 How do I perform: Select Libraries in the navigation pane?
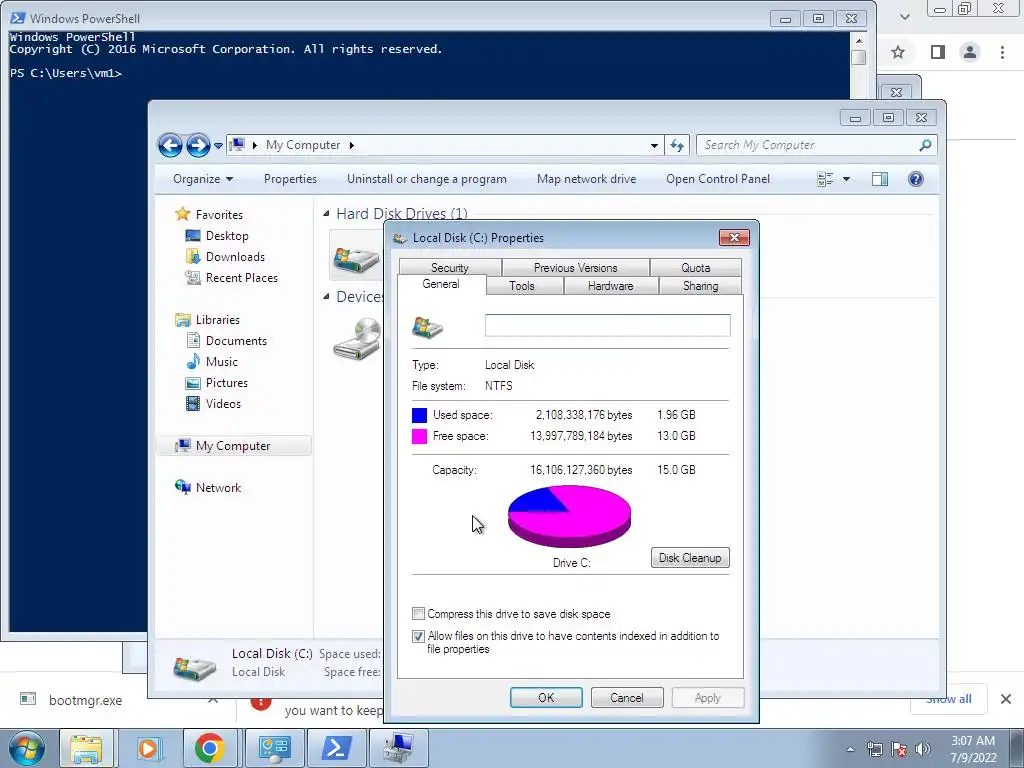[x=217, y=319]
